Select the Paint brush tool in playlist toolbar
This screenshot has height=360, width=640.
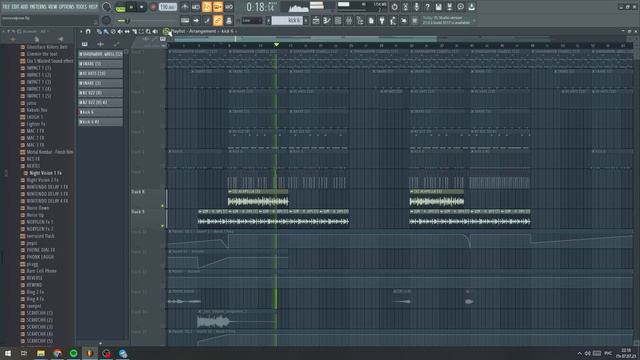(x=106, y=31)
